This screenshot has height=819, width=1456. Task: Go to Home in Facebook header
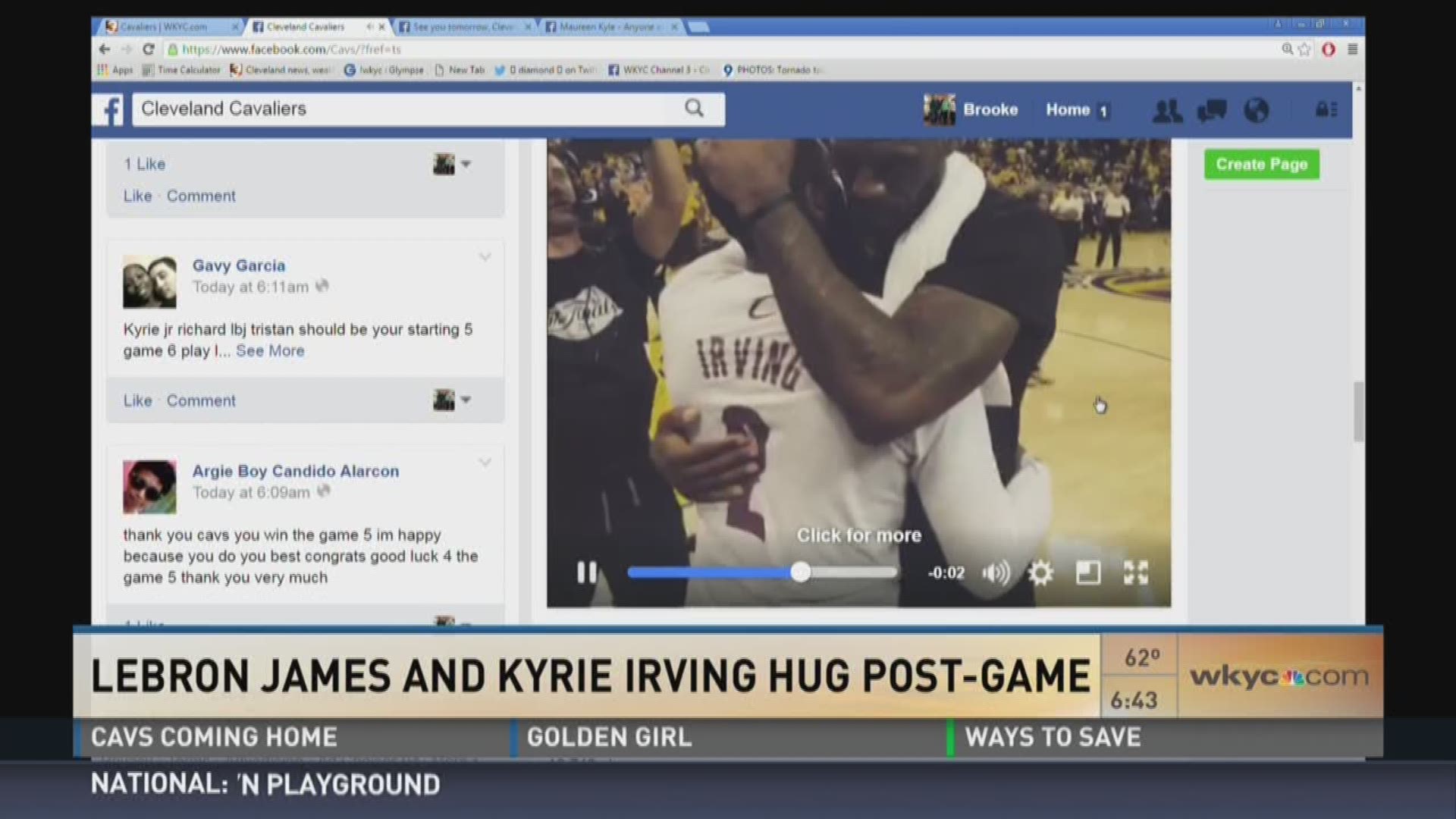pos(1068,110)
